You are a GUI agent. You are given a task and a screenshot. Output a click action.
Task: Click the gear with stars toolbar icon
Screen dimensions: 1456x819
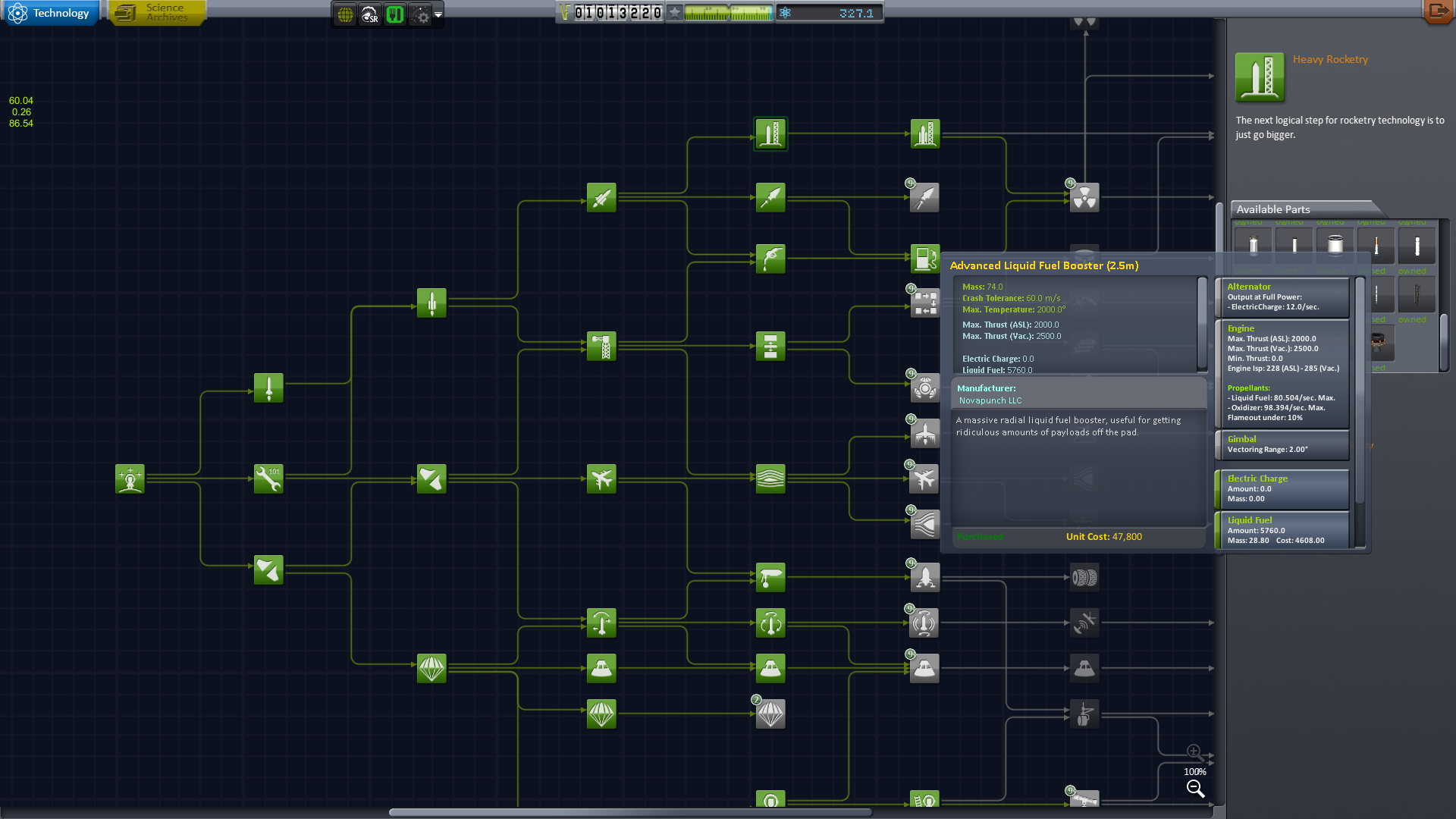pyautogui.click(x=420, y=14)
